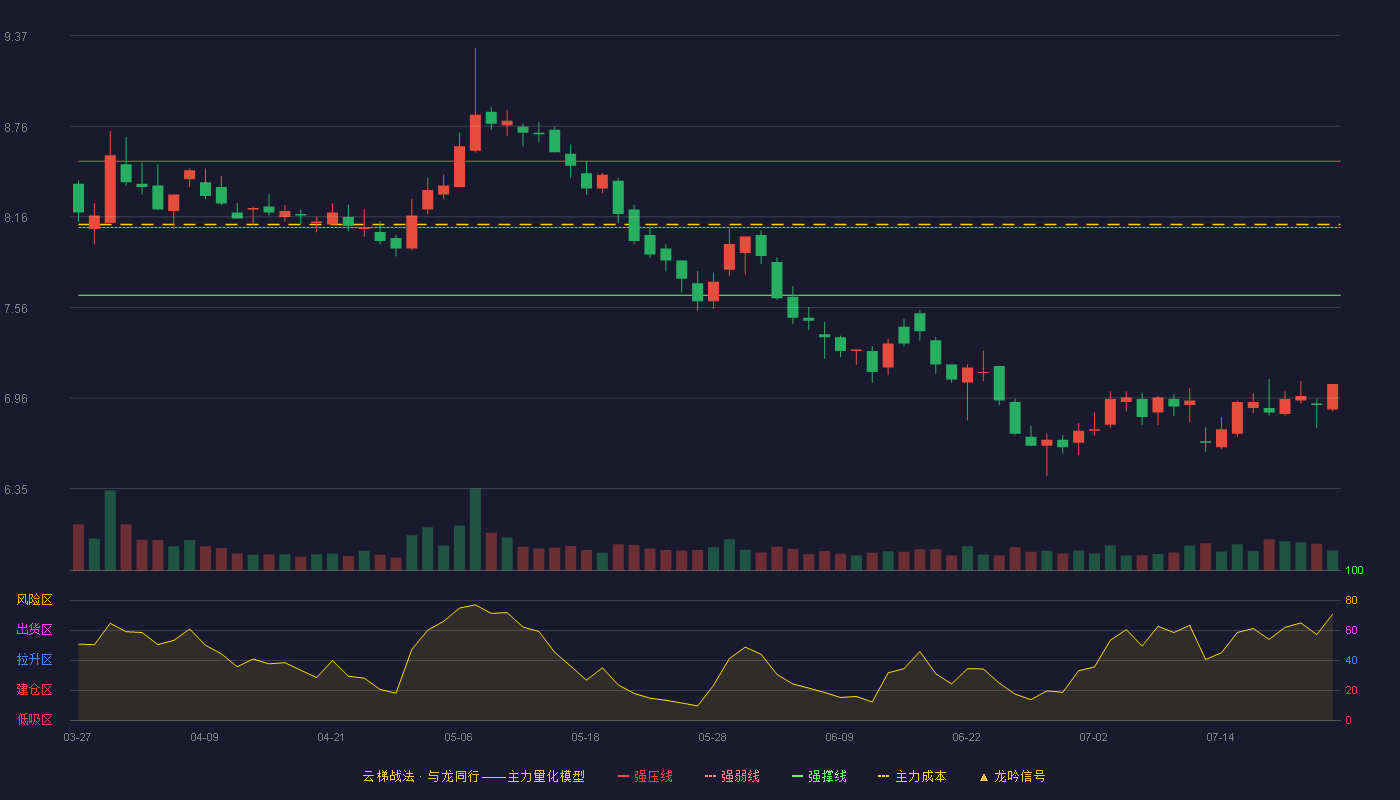Click the yellow dashed 主力成本 legend marker
This screenshot has height=800, width=1400.
click(x=884, y=777)
